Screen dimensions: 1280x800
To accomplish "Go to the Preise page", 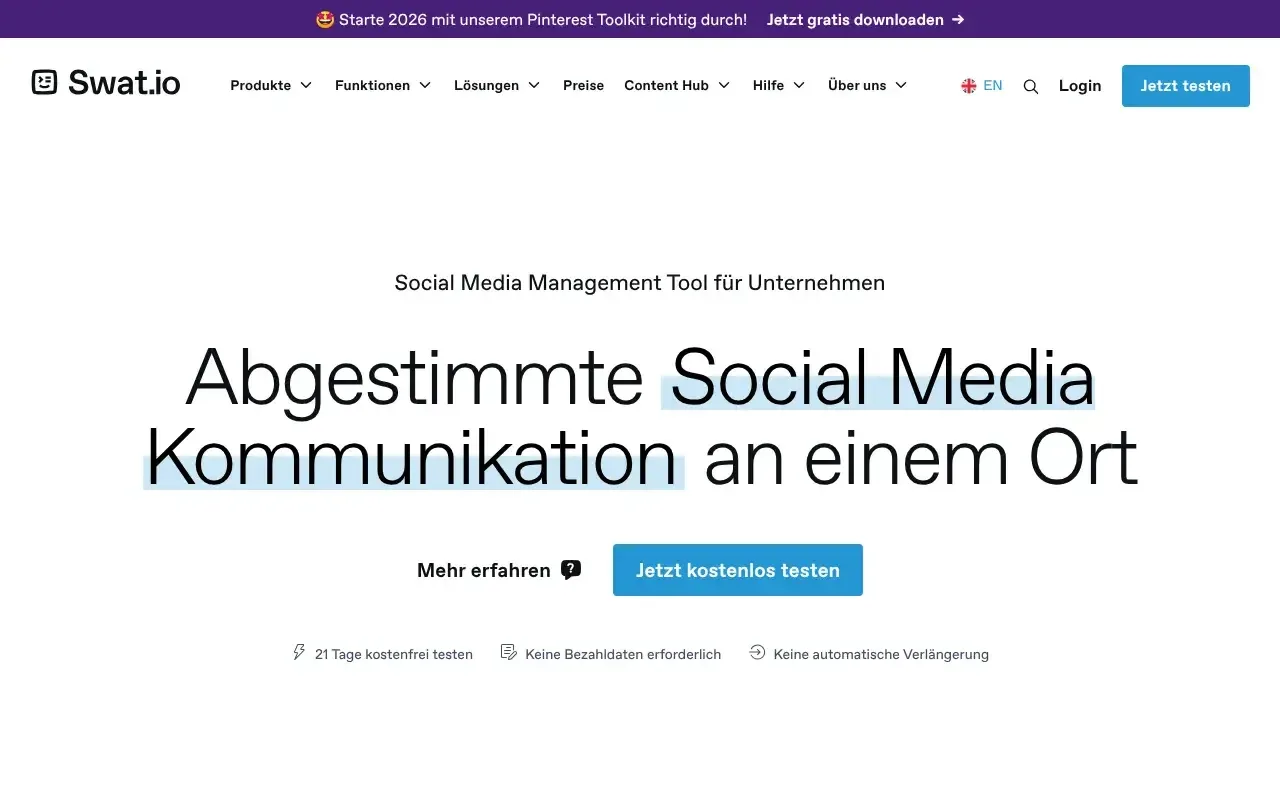I will click(583, 86).
